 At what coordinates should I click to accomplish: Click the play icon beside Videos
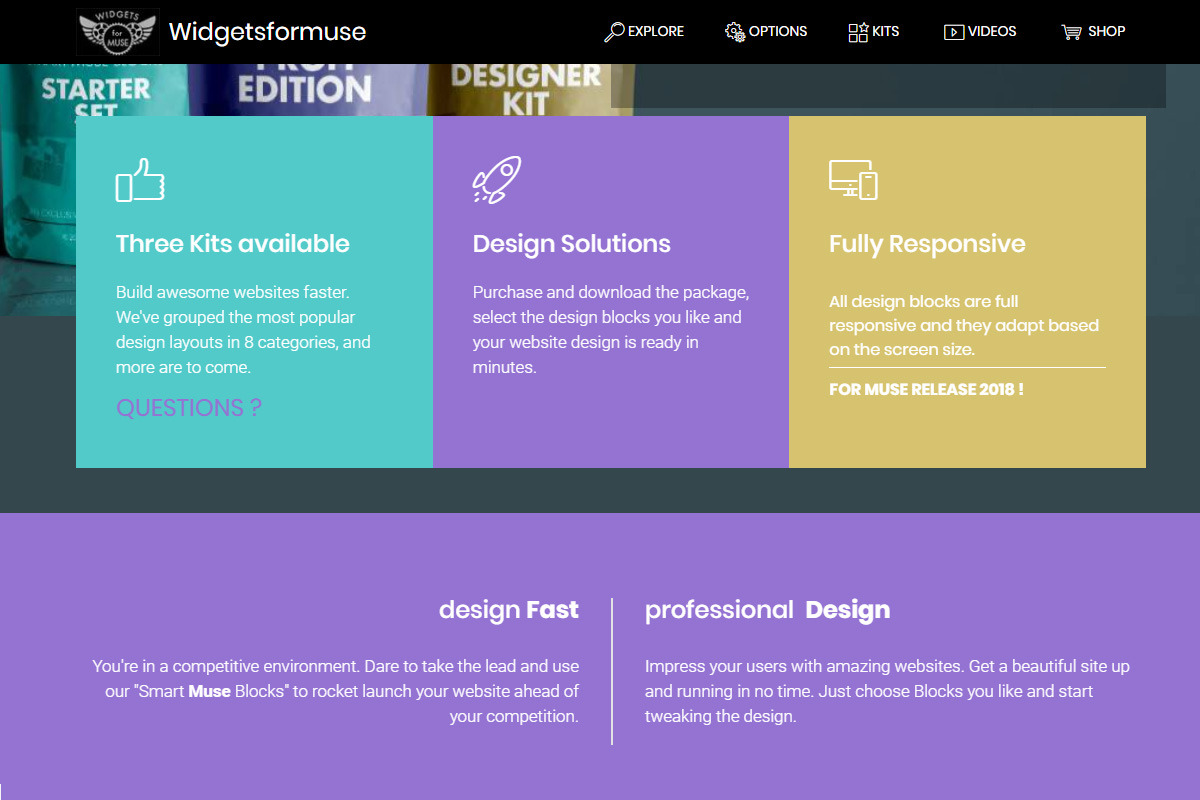[x=954, y=32]
